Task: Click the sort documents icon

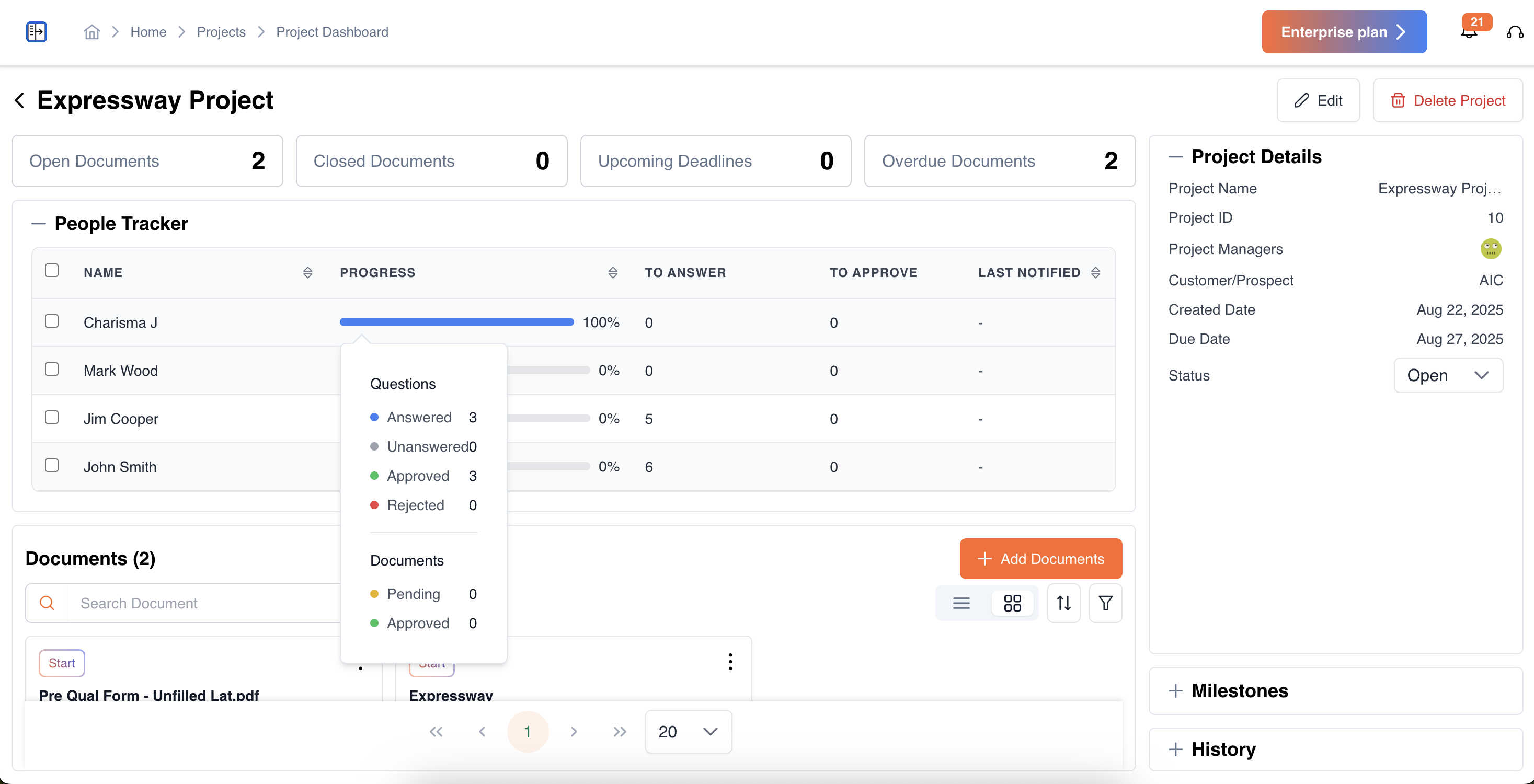Action: pyautogui.click(x=1063, y=603)
